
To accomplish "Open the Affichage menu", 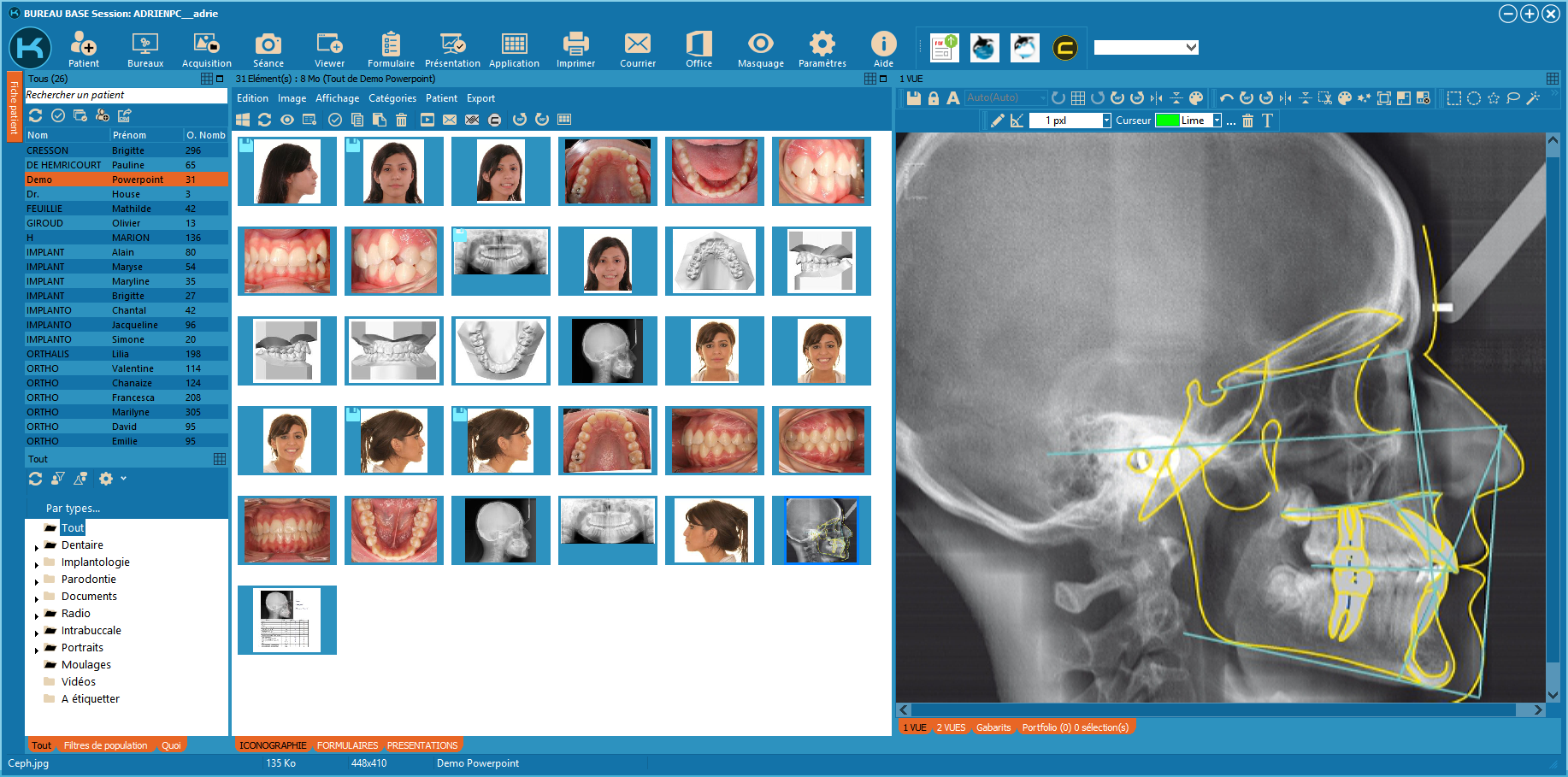I will pos(337,98).
